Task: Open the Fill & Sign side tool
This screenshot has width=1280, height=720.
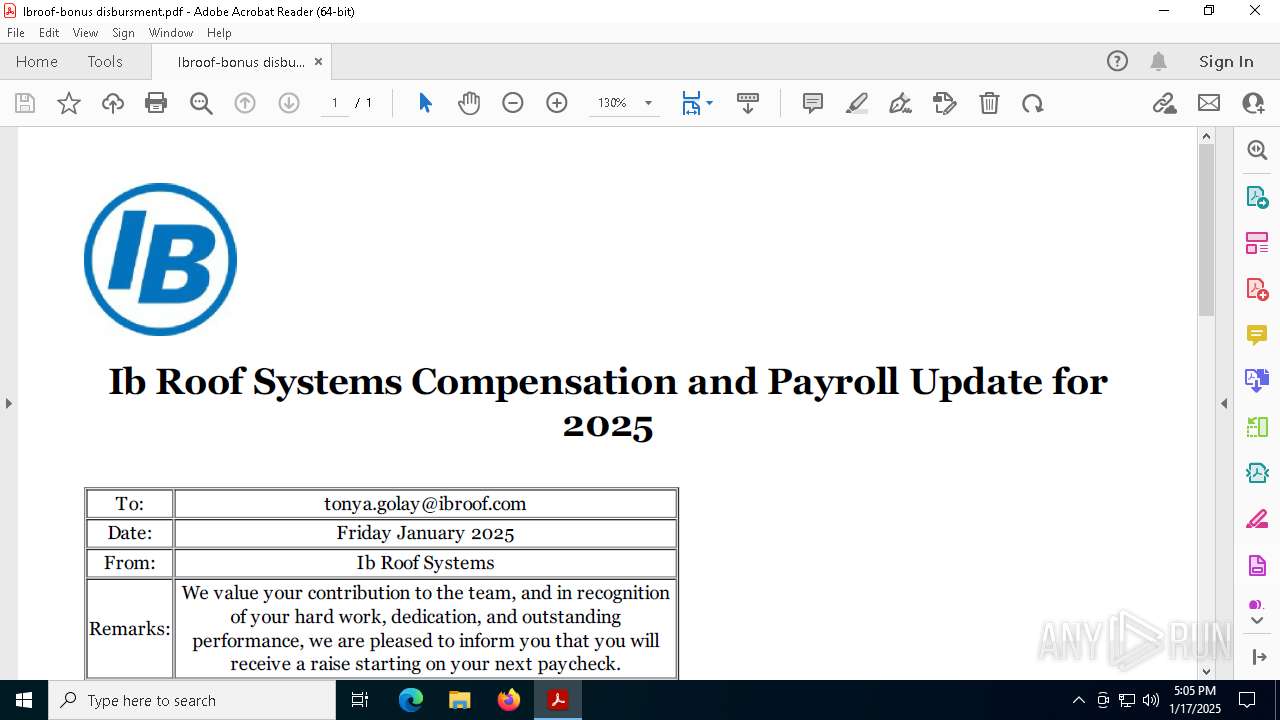Action: click(x=1257, y=519)
